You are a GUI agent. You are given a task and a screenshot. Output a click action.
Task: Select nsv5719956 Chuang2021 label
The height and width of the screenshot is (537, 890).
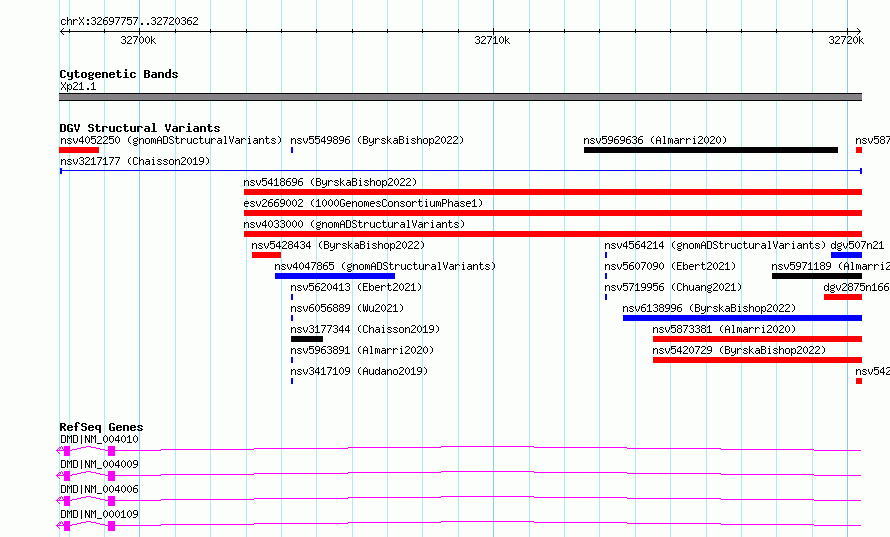coord(673,287)
